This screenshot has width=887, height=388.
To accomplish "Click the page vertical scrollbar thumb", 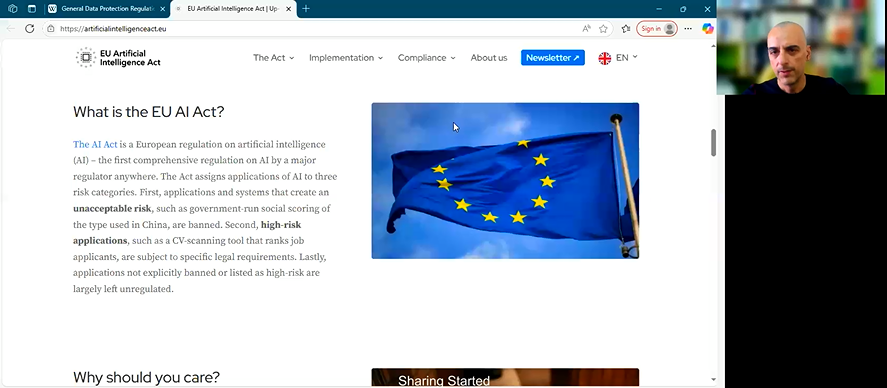I will click(x=713, y=143).
